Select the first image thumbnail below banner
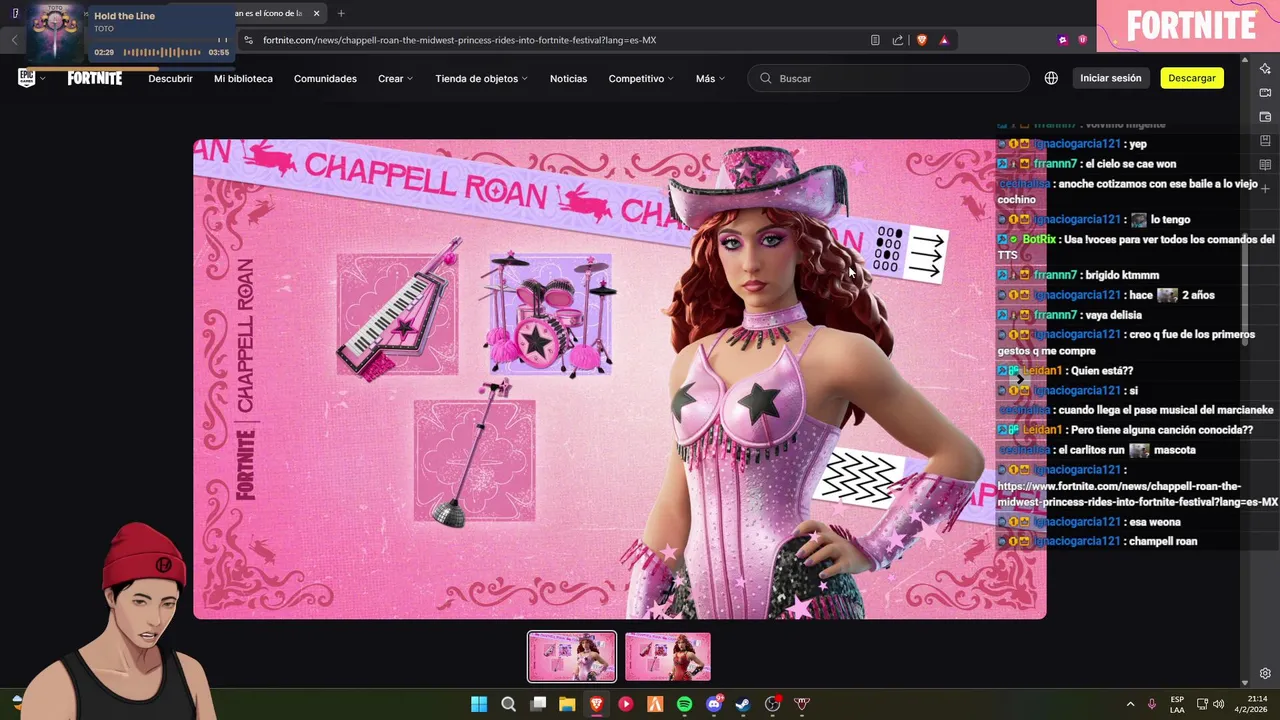Image resolution: width=1280 pixels, height=720 pixels. tap(572, 656)
